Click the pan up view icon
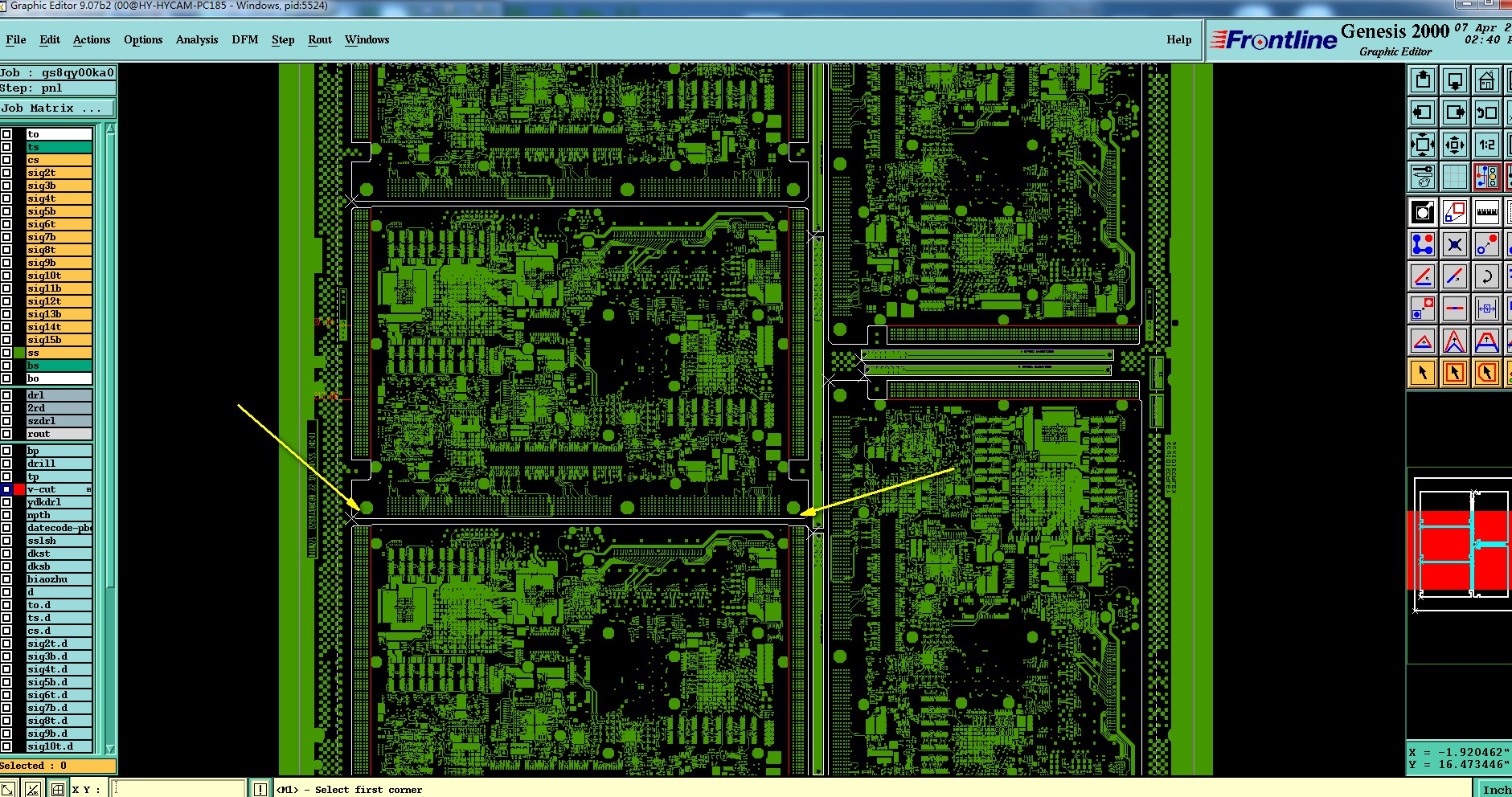Image resolution: width=1512 pixels, height=797 pixels. point(1423,80)
